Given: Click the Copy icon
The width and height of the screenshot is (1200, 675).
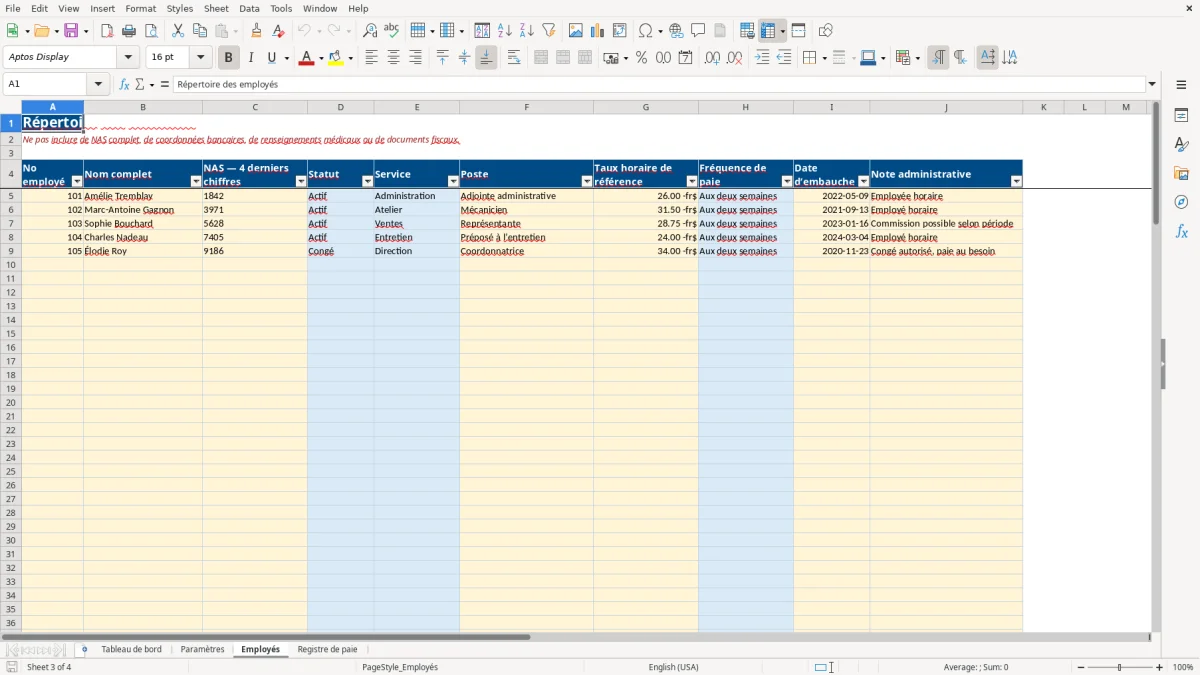Looking at the screenshot, I should click(200, 31).
